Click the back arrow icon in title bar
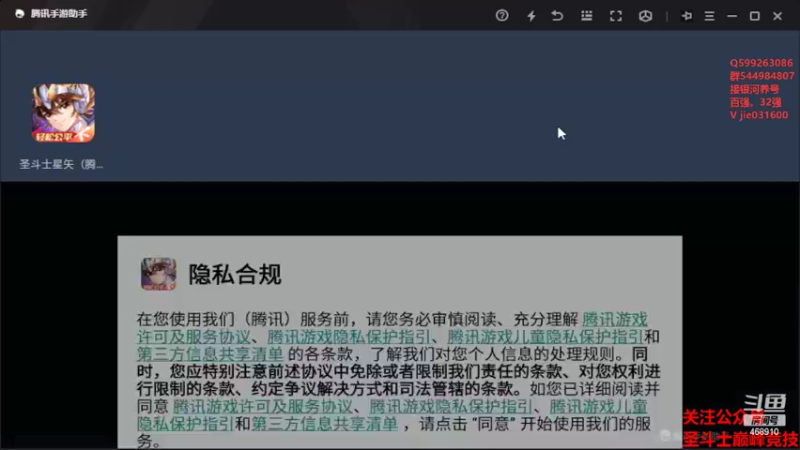Viewport: 800px width, 450px height. (557, 16)
